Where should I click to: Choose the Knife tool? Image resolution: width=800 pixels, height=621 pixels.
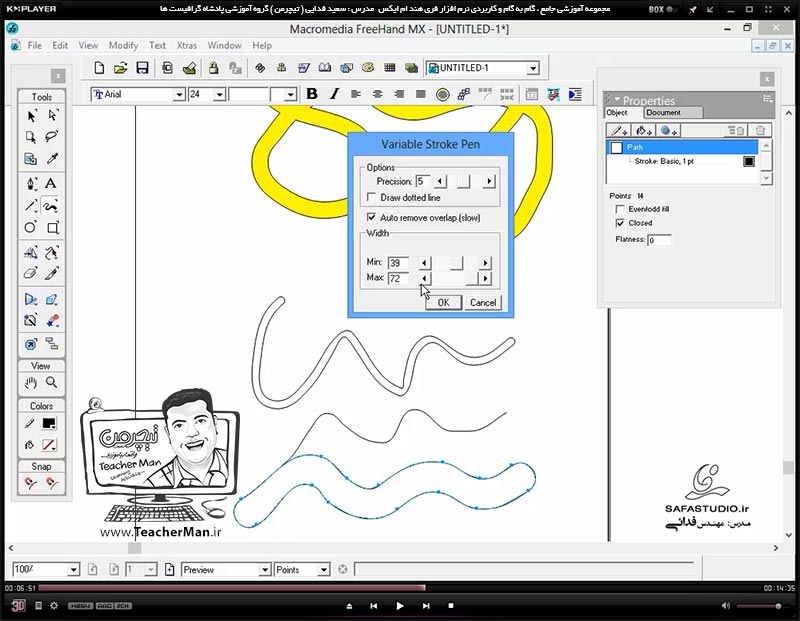[52, 274]
